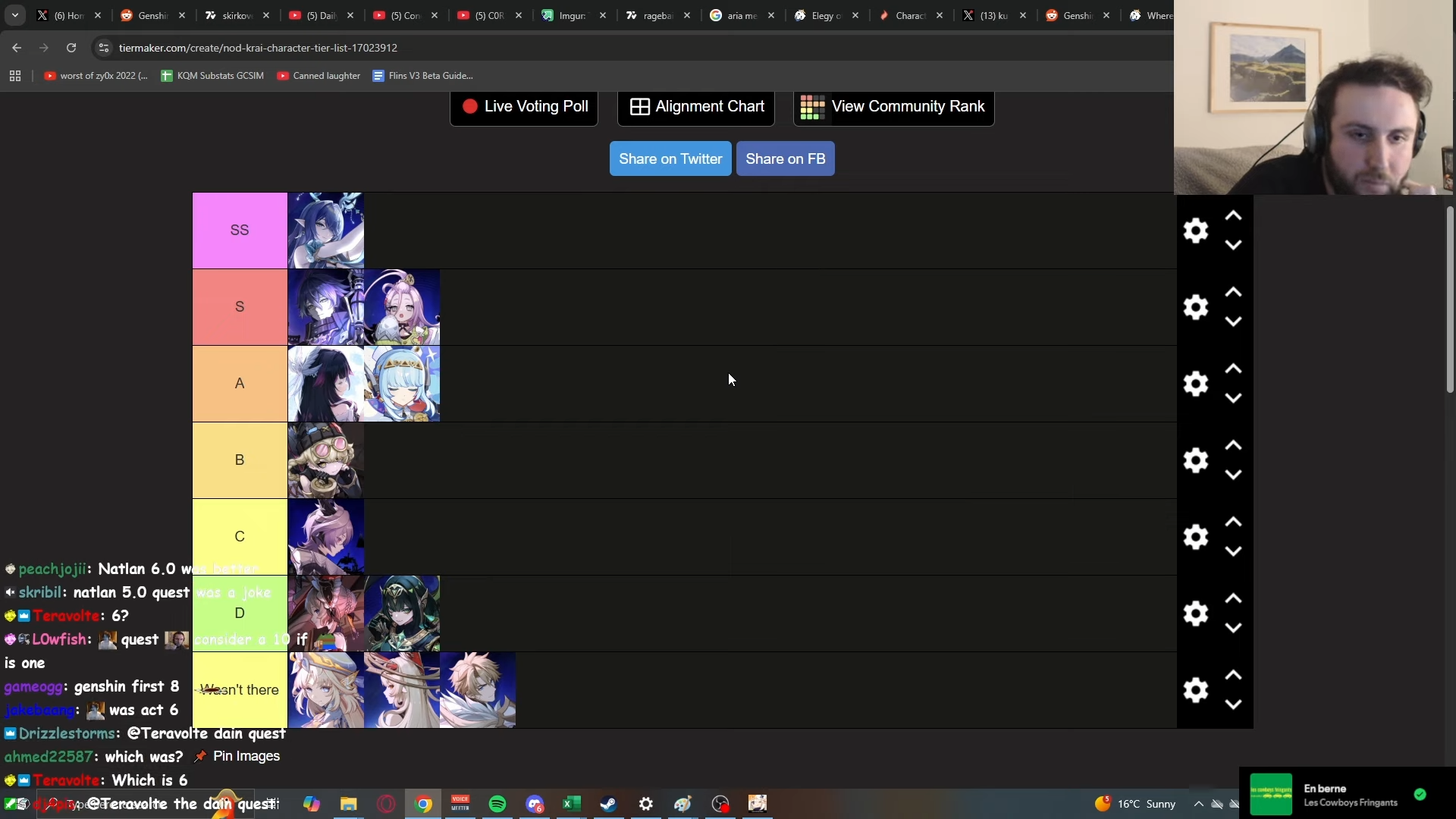Move S tier row down with chevron
1456x819 pixels.
coord(1234,322)
